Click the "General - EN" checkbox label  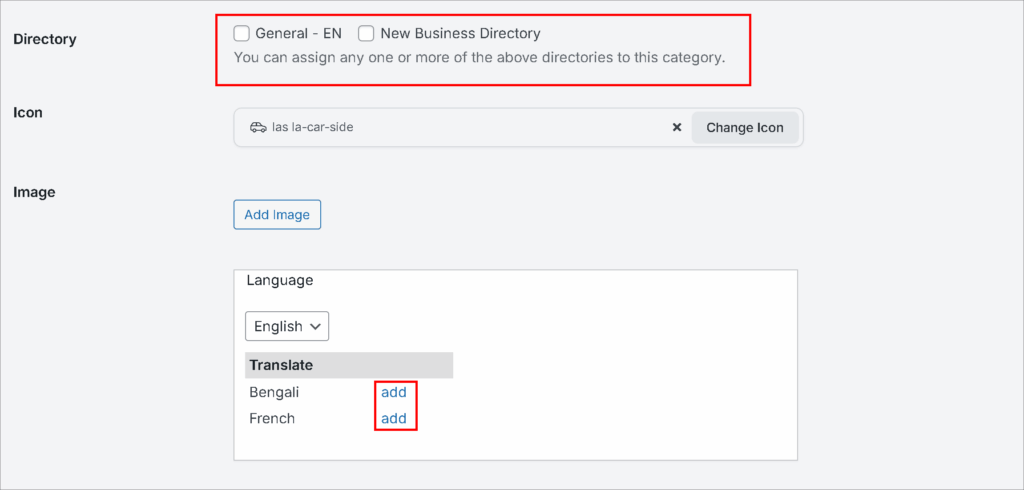point(298,34)
